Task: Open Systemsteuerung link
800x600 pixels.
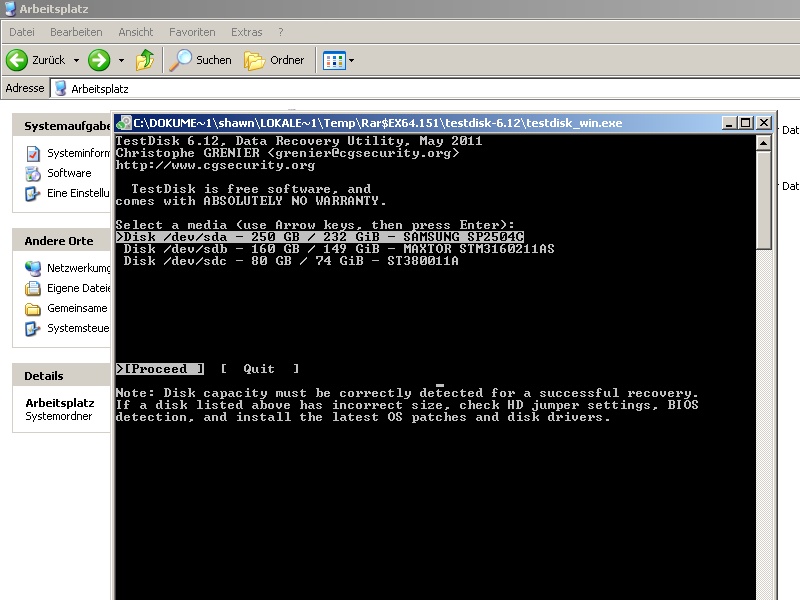Action: coord(79,328)
